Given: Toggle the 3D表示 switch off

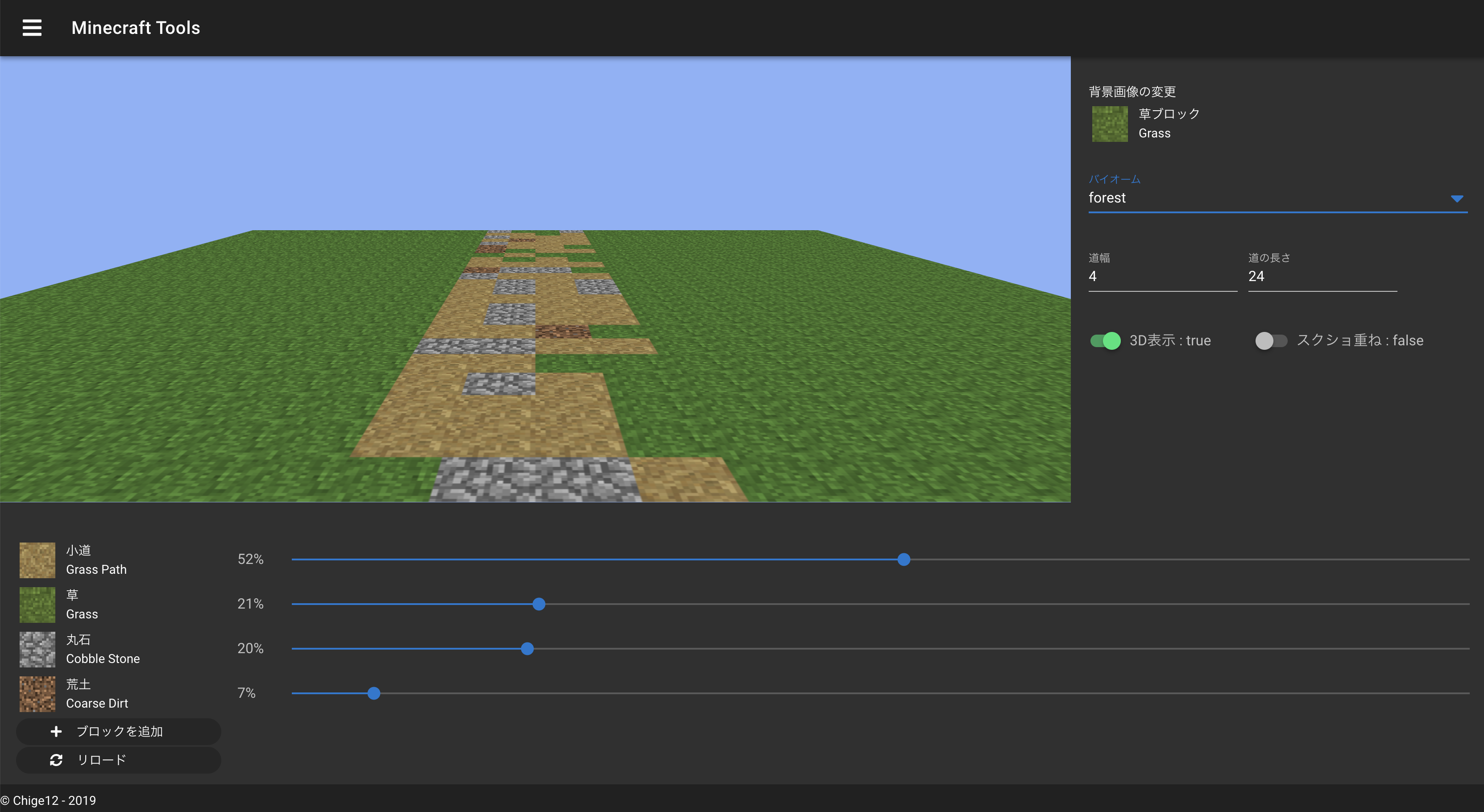Looking at the screenshot, I should point(1105,341).
